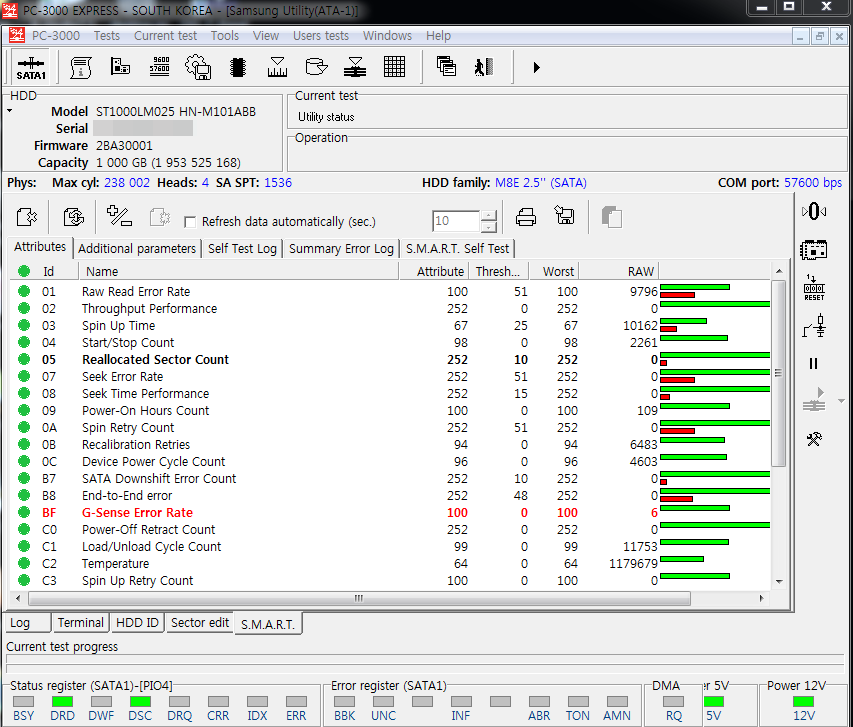Screen dimensions: 853x727
Task: Click the gear with floppy disk icon
Action: click(199, 67)
